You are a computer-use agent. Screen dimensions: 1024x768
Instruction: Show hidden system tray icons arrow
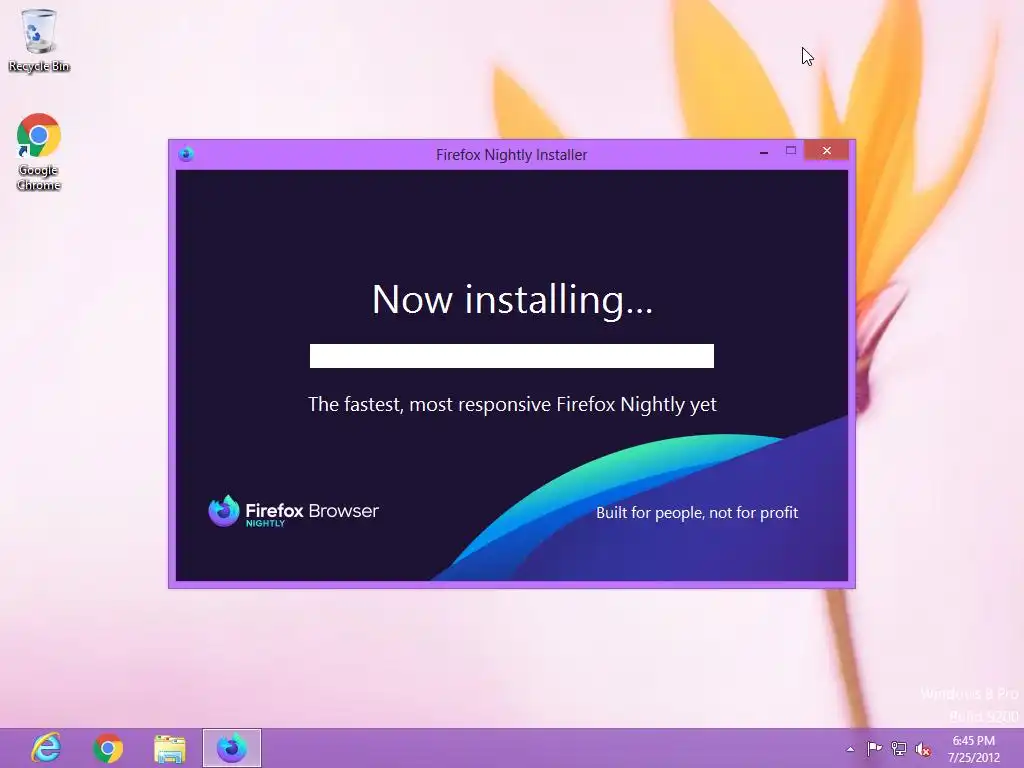[850, 749]
